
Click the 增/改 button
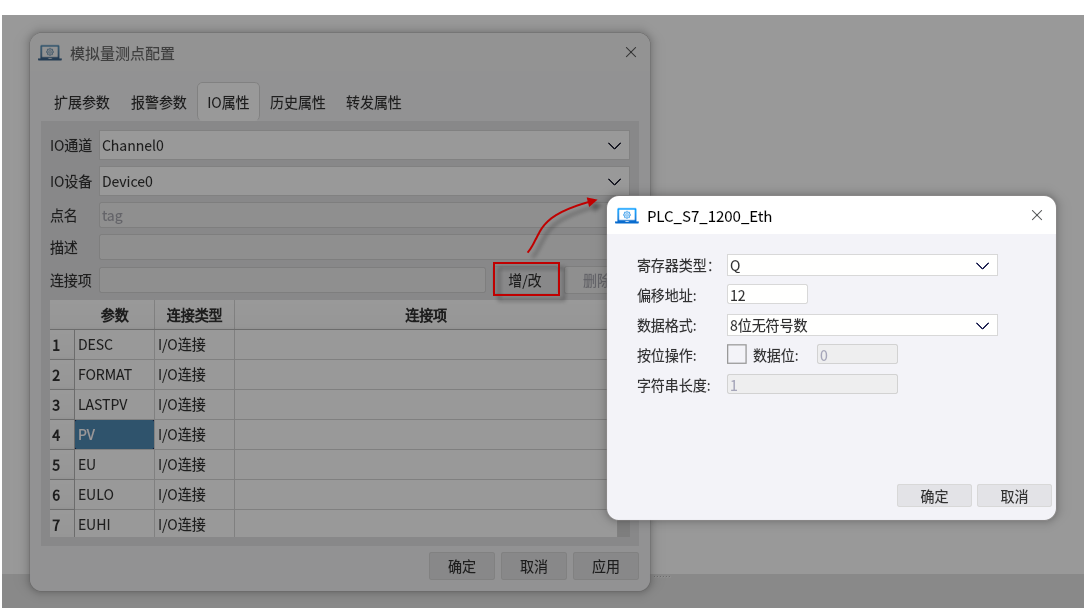click(x=525, y=280)
